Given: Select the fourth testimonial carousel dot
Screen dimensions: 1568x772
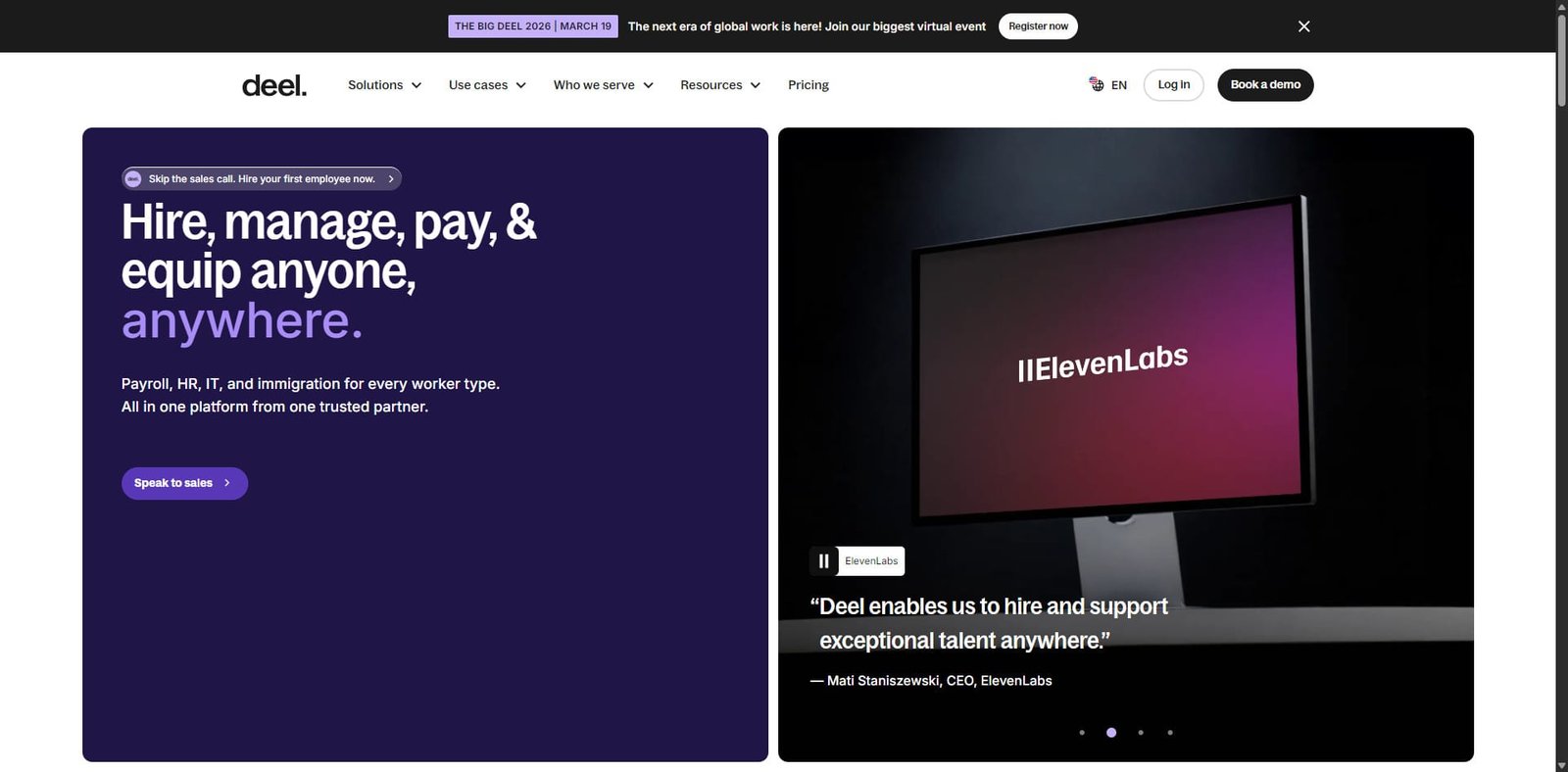Looking at the screenshot, I should coord(1170,733).
